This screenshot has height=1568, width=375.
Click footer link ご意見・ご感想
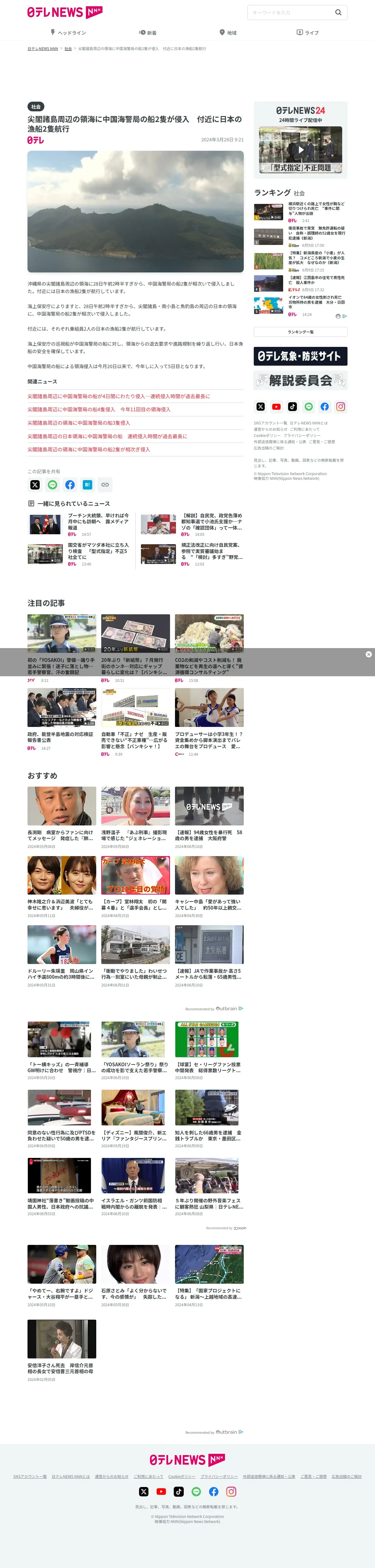click(x=314, y=1476)
